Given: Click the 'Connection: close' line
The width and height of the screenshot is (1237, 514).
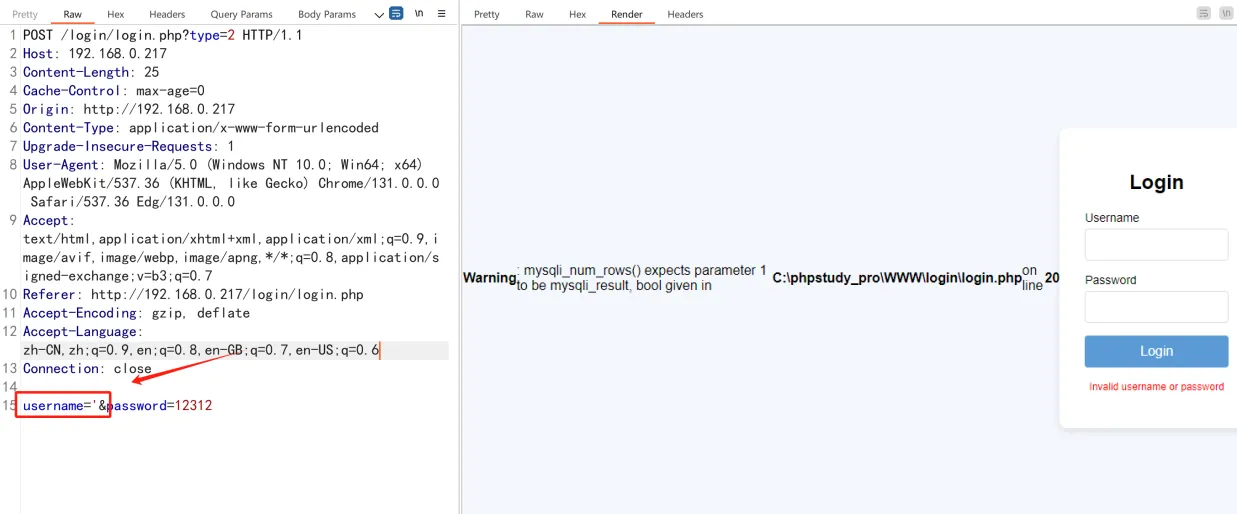Looking at the screenshot, I should tap(87, 369).
